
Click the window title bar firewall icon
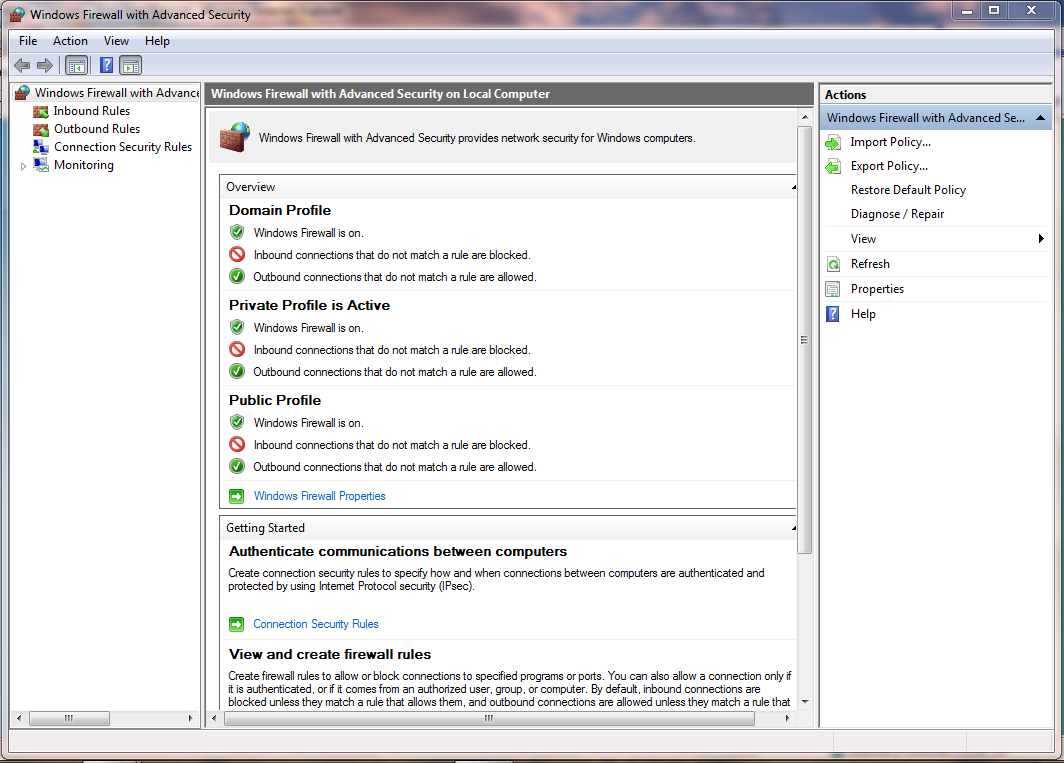pos(17,14)
